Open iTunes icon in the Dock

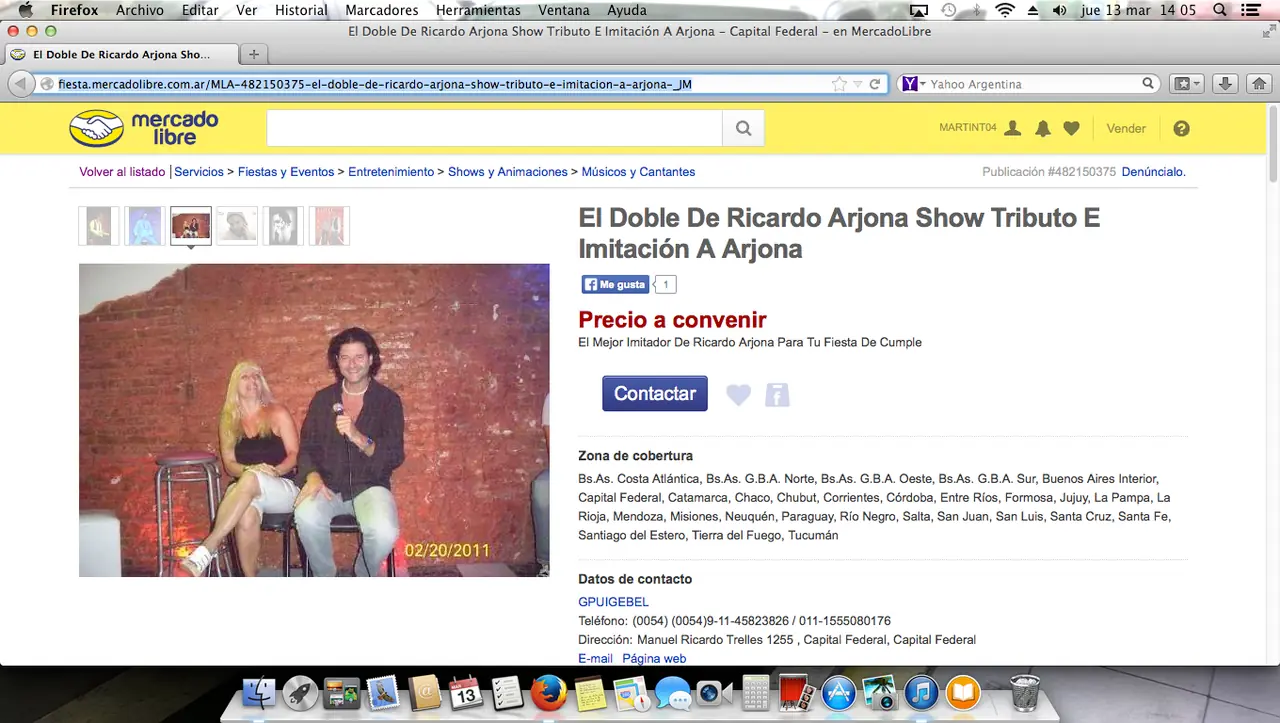[x=922, y=692]
